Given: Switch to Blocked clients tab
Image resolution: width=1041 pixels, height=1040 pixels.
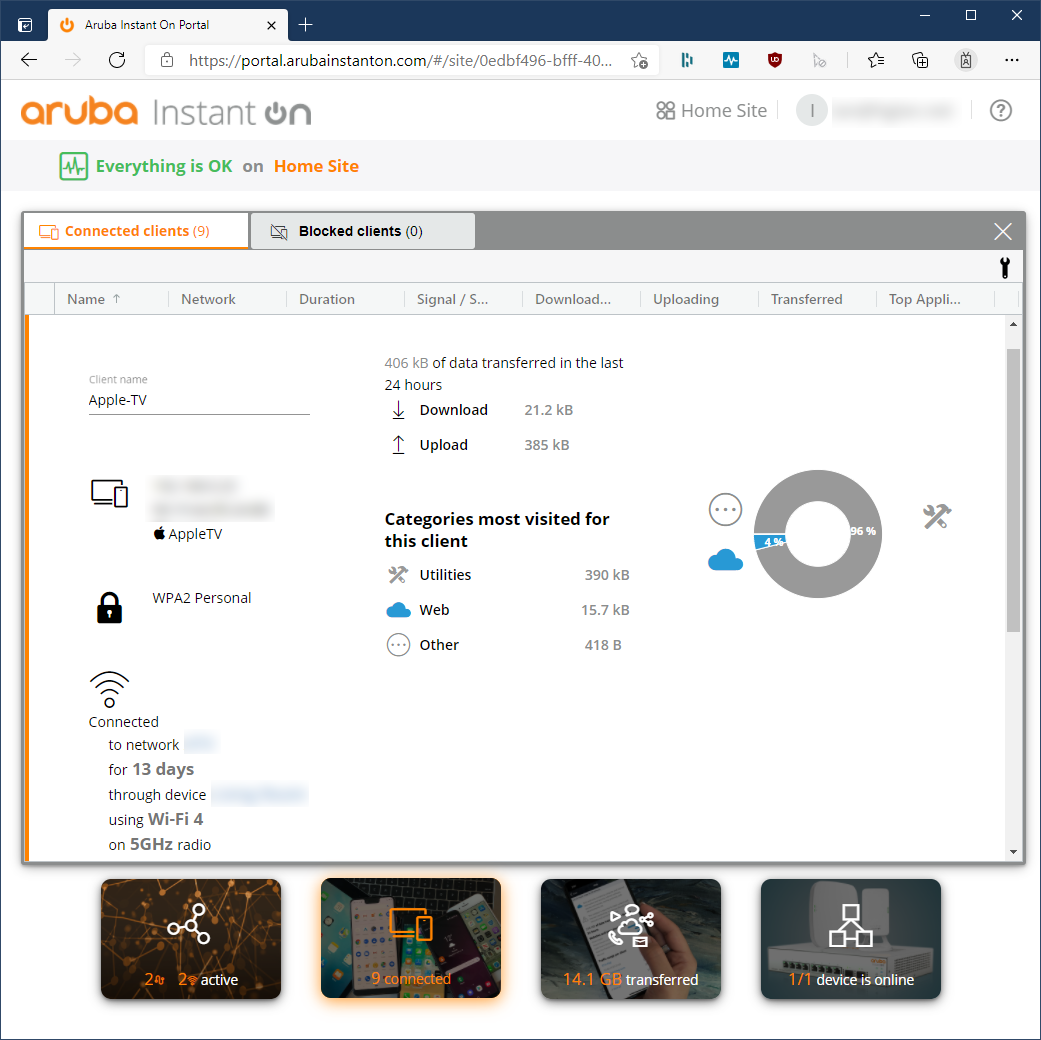Looking at the screenshot, I should [x=362, y=231].
